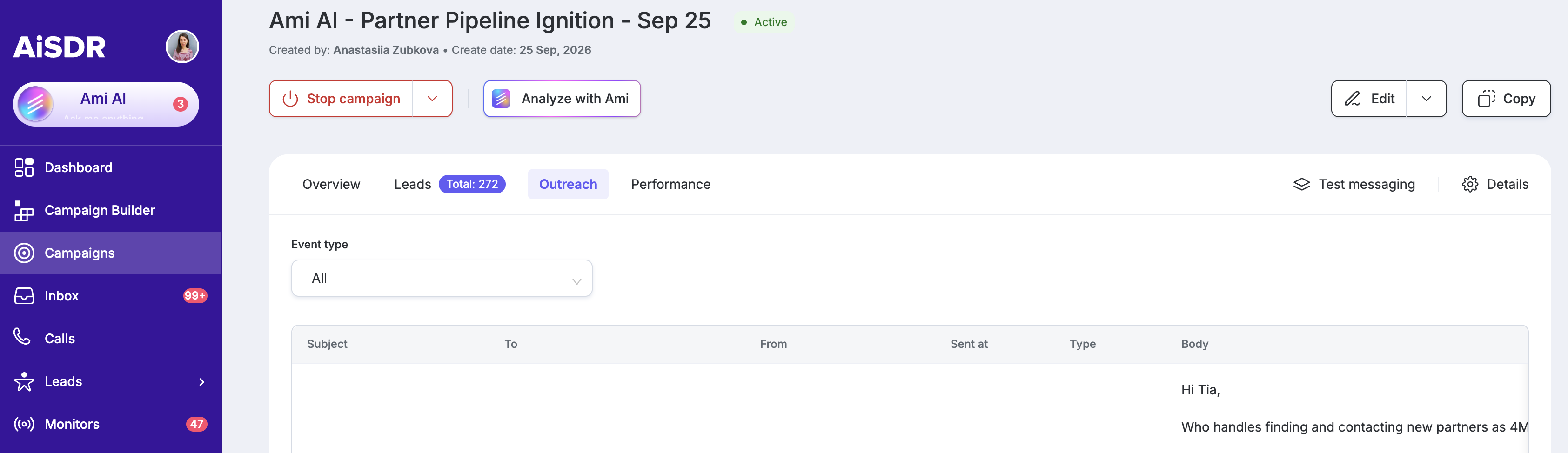
Task: Click the Total: 272 leads badge
Action: click(472, 184)
